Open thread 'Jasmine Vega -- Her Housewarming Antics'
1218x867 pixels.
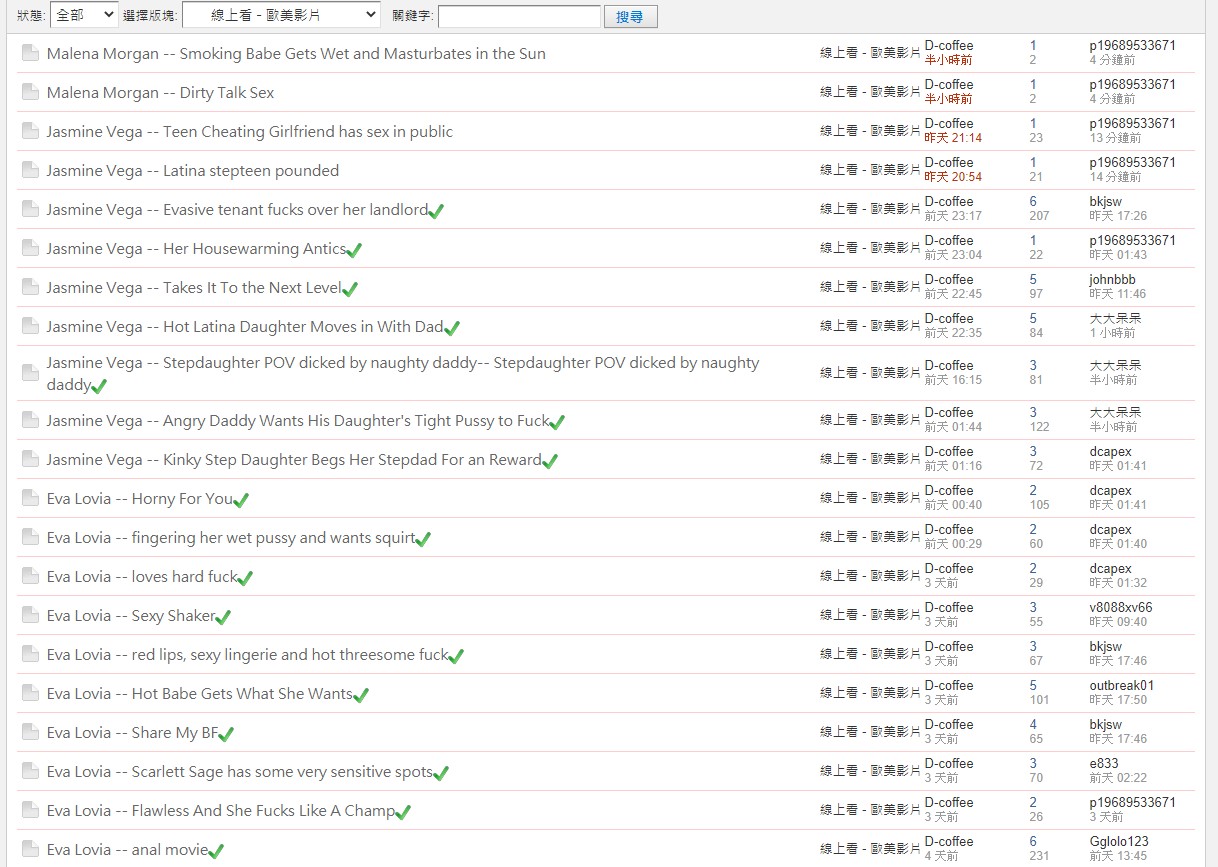196,248
